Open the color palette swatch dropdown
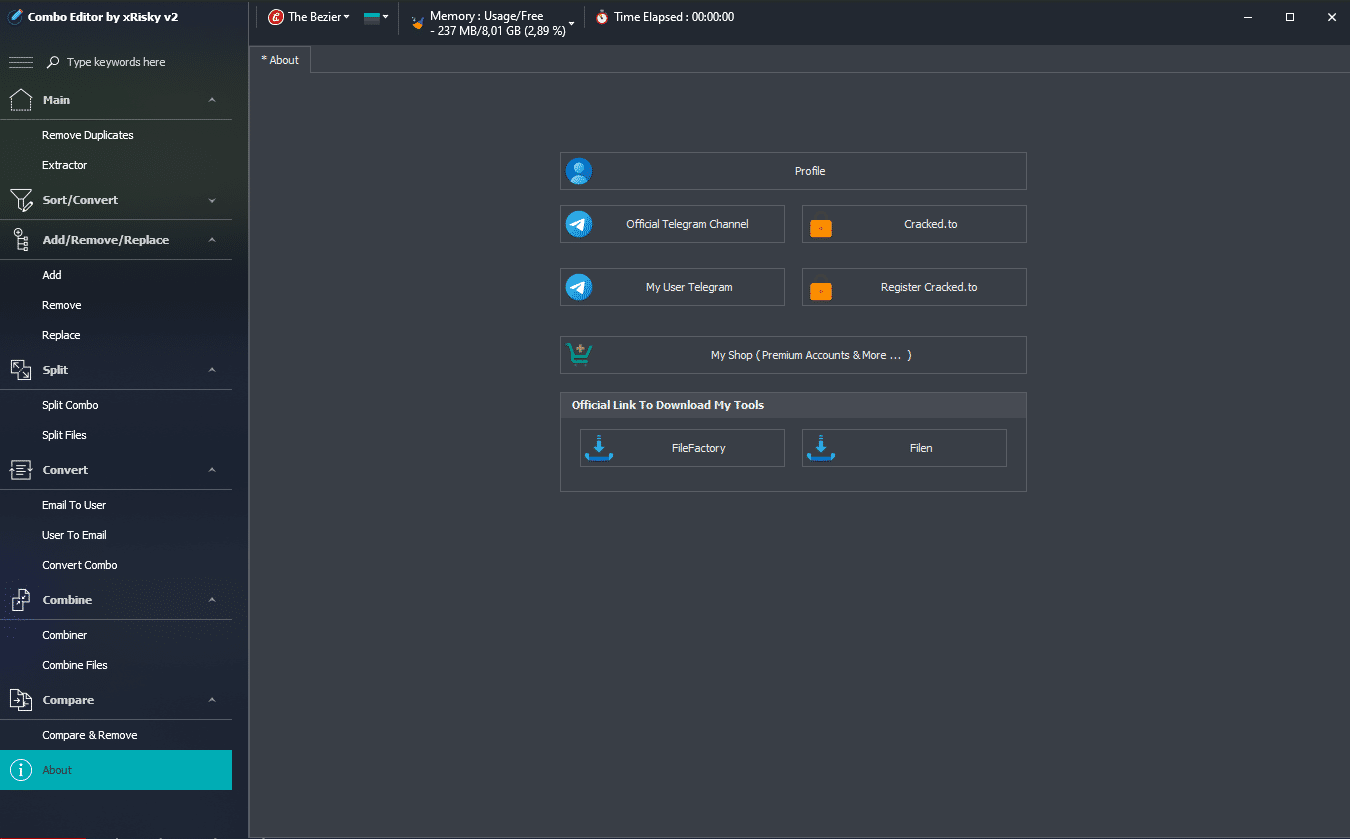The width and height of the screenshot is (1350, 839). tap(377, 17)
